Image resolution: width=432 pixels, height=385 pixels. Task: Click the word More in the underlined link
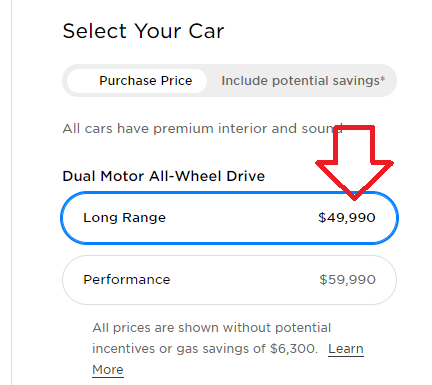tap(108, 370)
